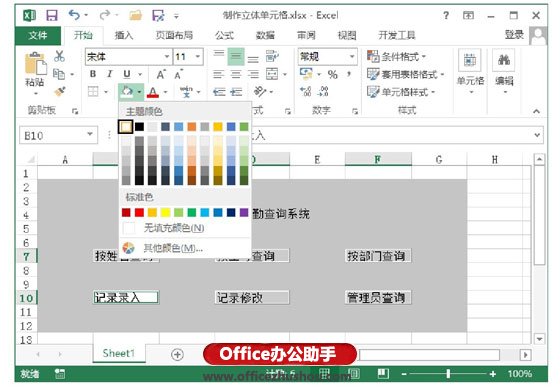Apply the borders button
The height and width of the screenshot is (392, 560).
(93, 92)
